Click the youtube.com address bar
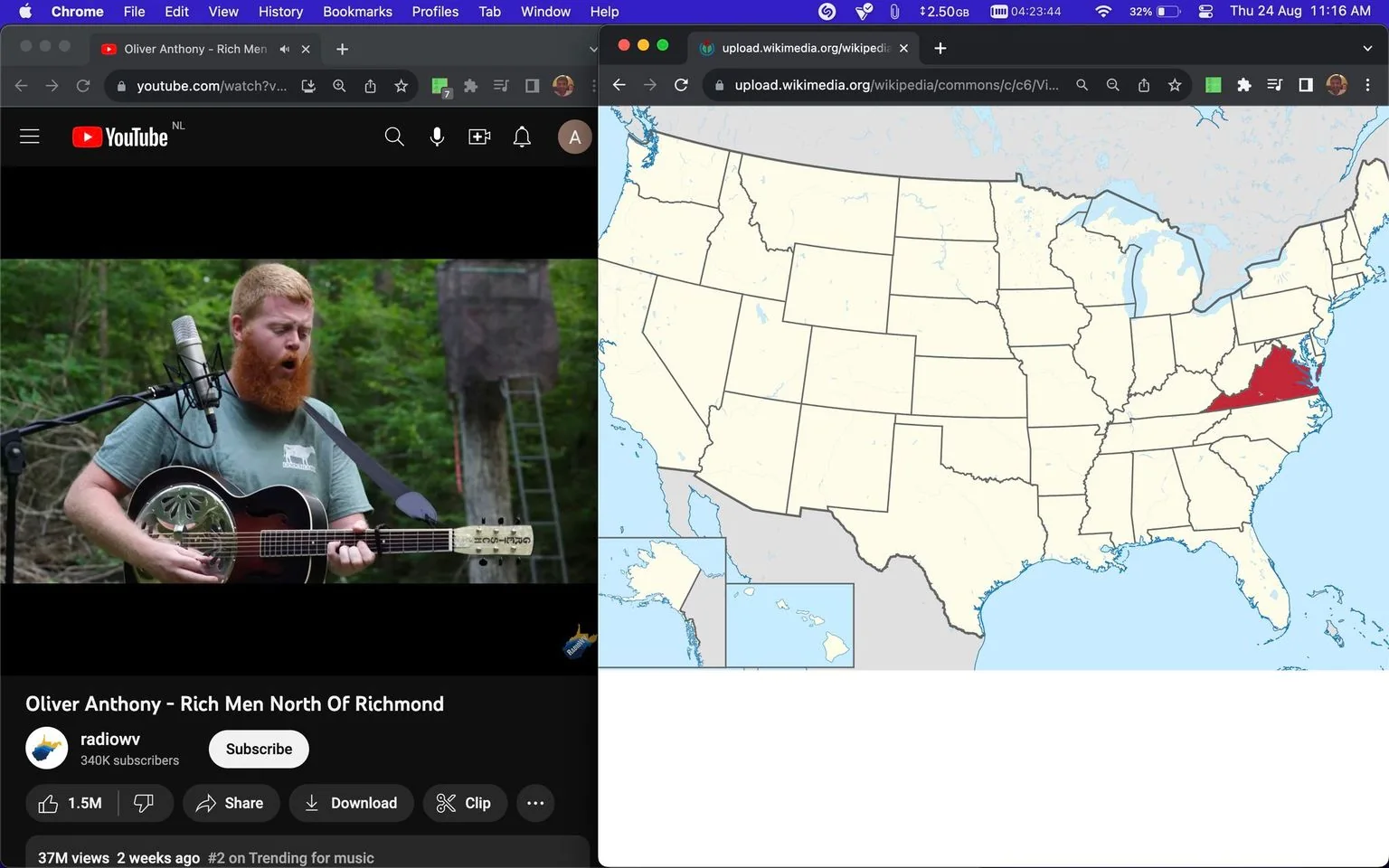The height and width of the screenshot is (868, 1389). click(x=211, y=86)
